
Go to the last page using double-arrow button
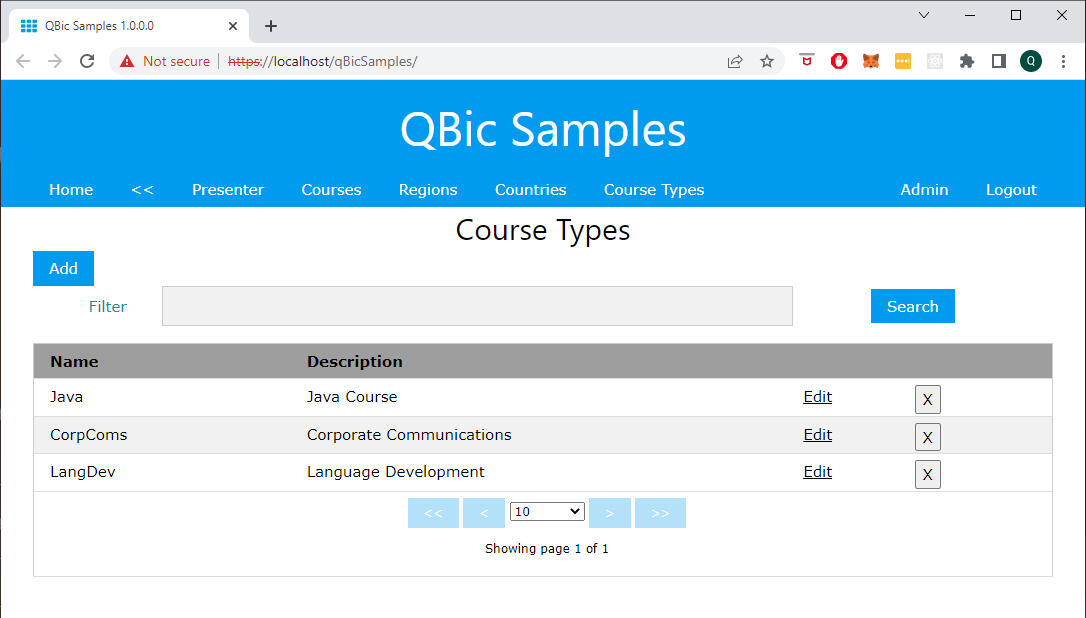tap(660, 512)
